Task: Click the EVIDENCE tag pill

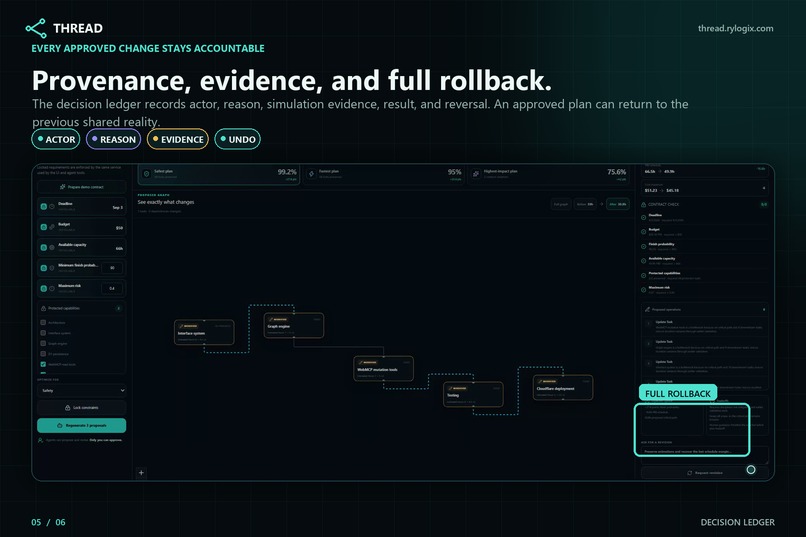Action: 178,139
